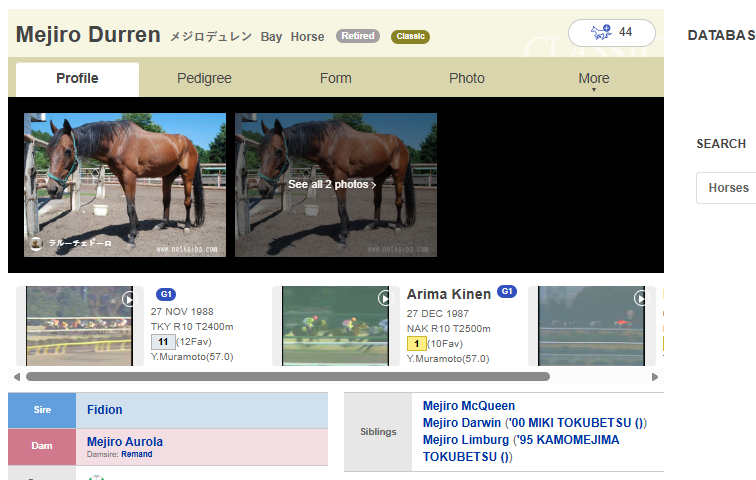
Task: Open sibling Mejiro Limburg
Action: [x=466, y=440]
